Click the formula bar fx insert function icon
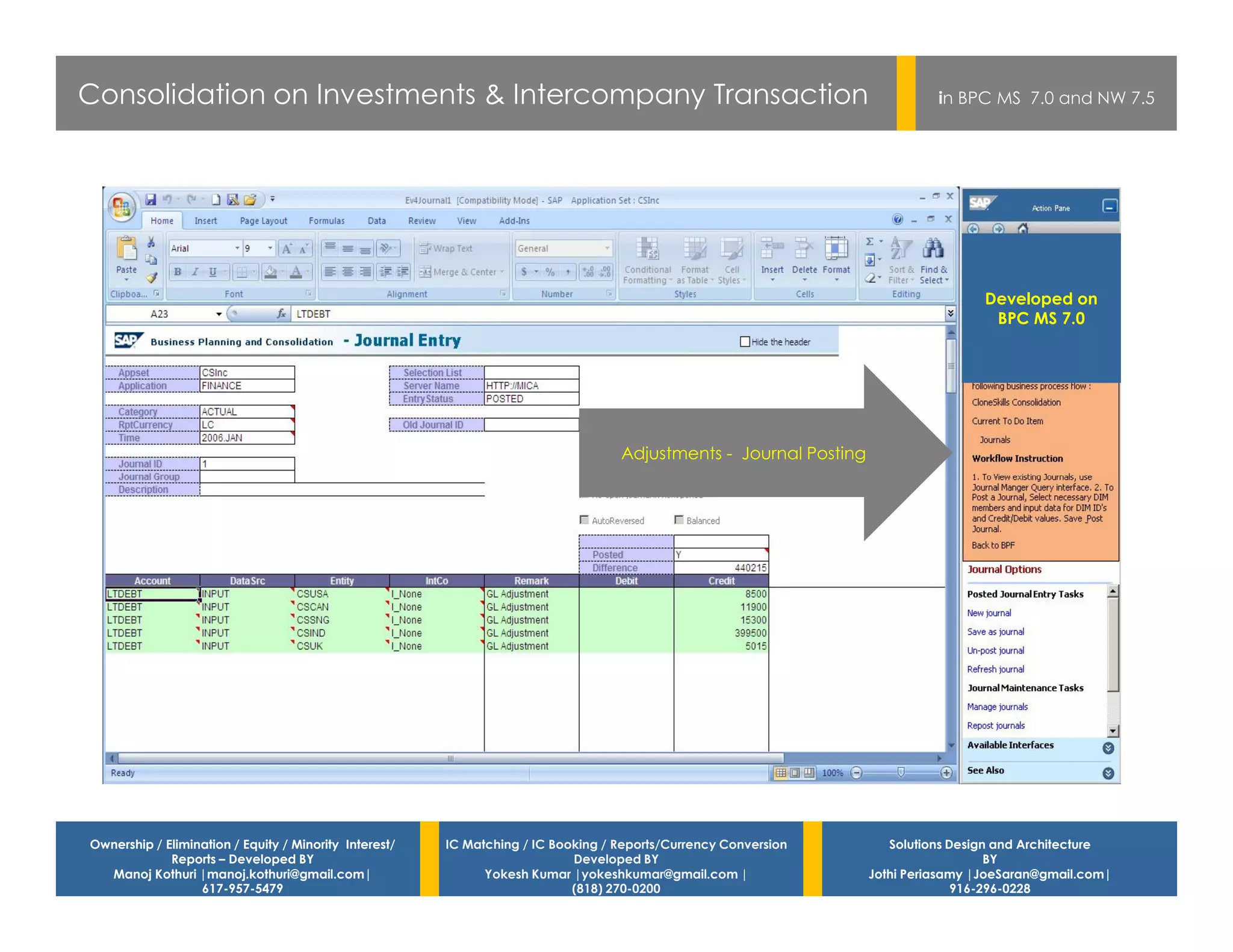The image size is (1233, 952). coord(281,314)
